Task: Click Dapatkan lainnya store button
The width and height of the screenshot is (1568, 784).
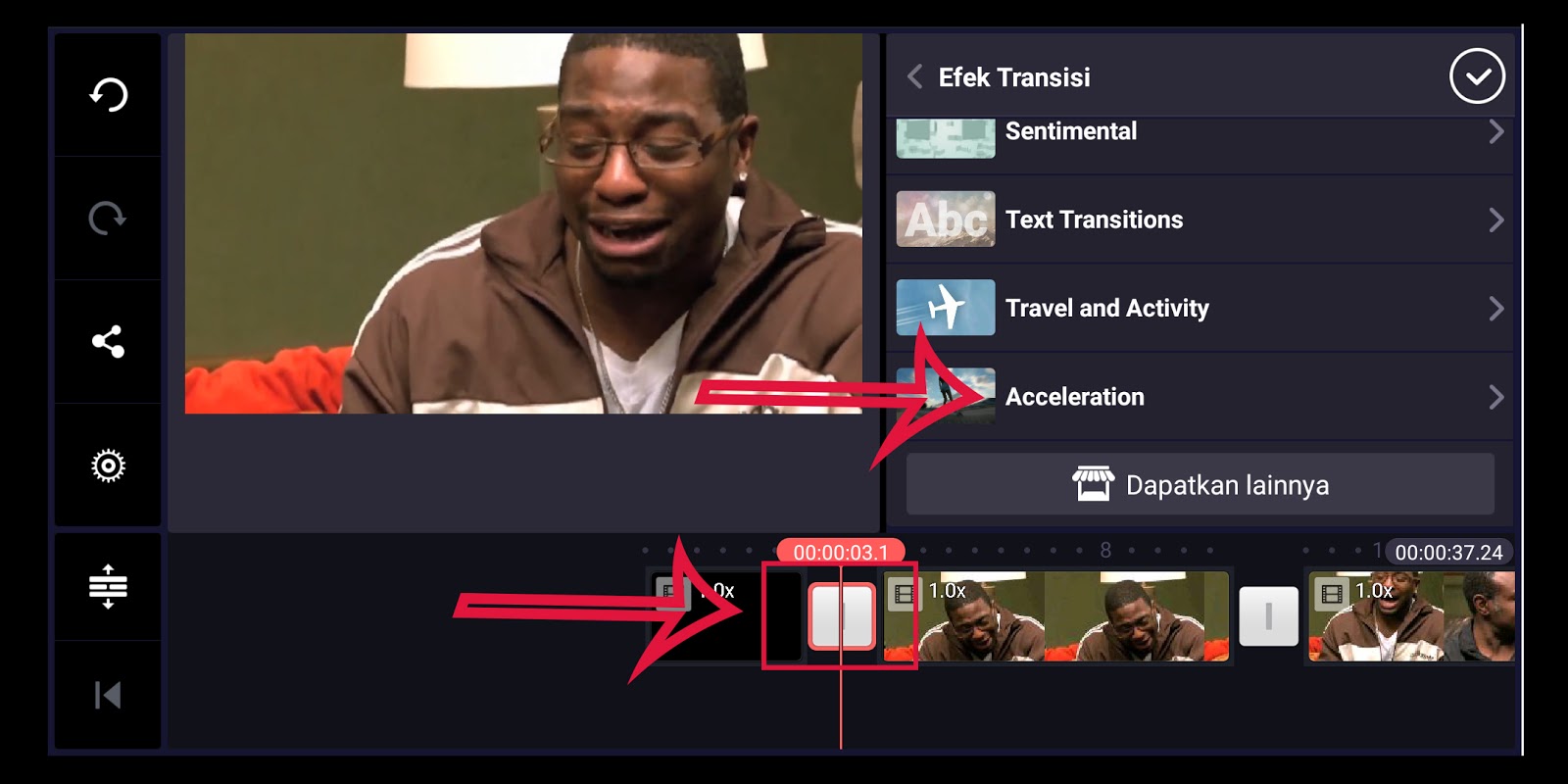Action: click(x=1200, y=484)
